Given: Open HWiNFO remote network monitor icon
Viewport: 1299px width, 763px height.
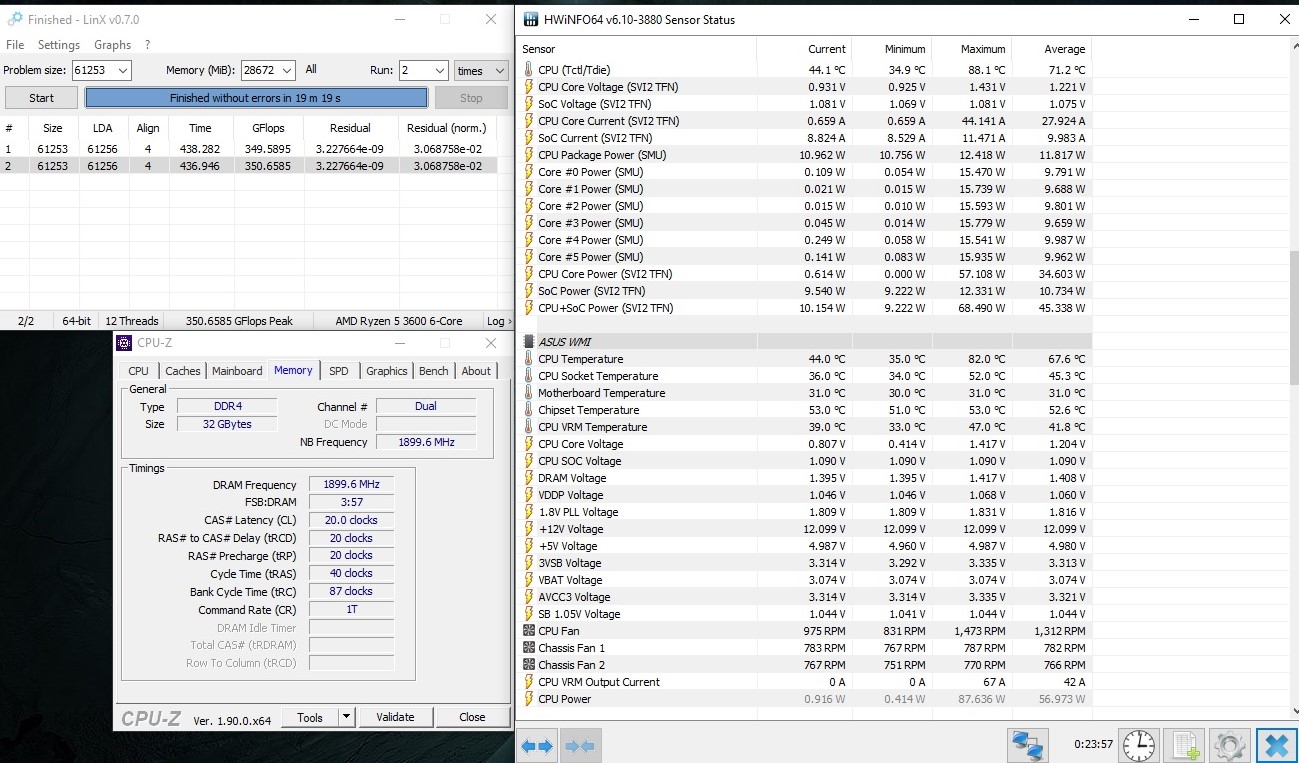Looking at the screenshot, I should point(1027,745).
